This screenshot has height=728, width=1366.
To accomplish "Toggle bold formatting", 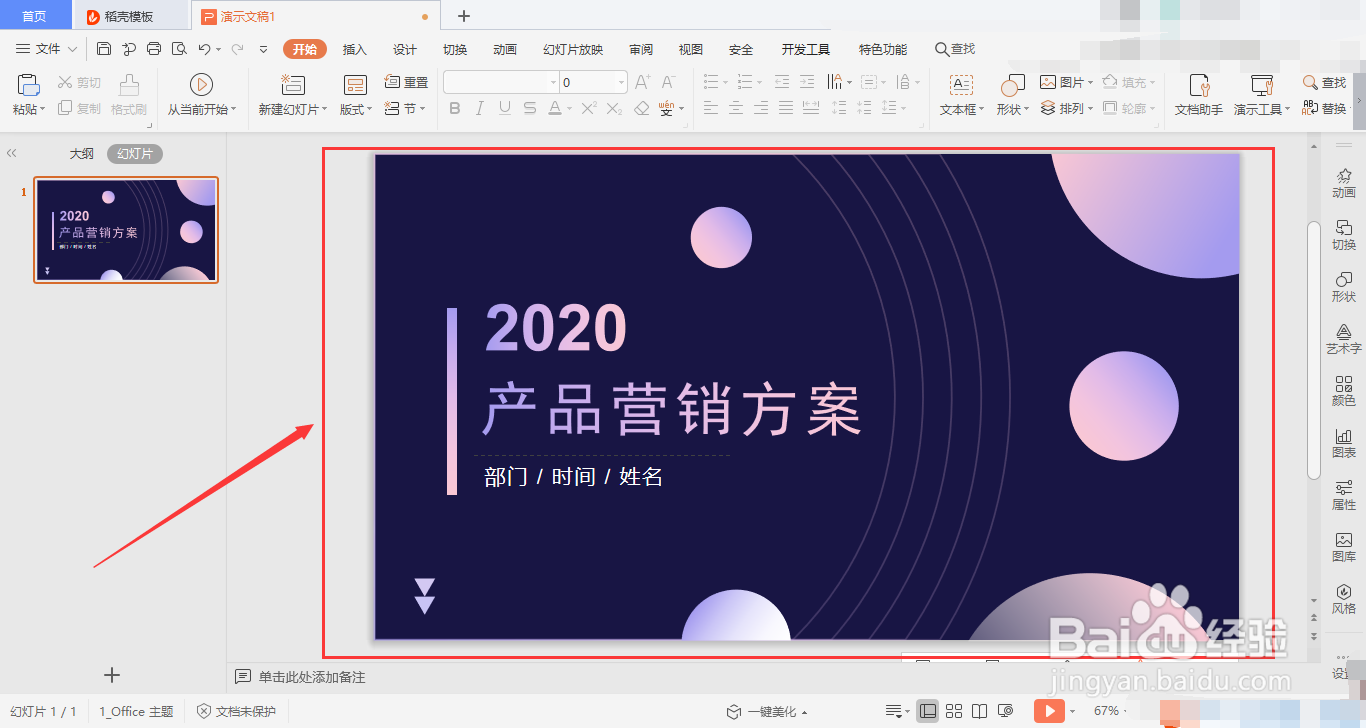I will tap(456, 108).
